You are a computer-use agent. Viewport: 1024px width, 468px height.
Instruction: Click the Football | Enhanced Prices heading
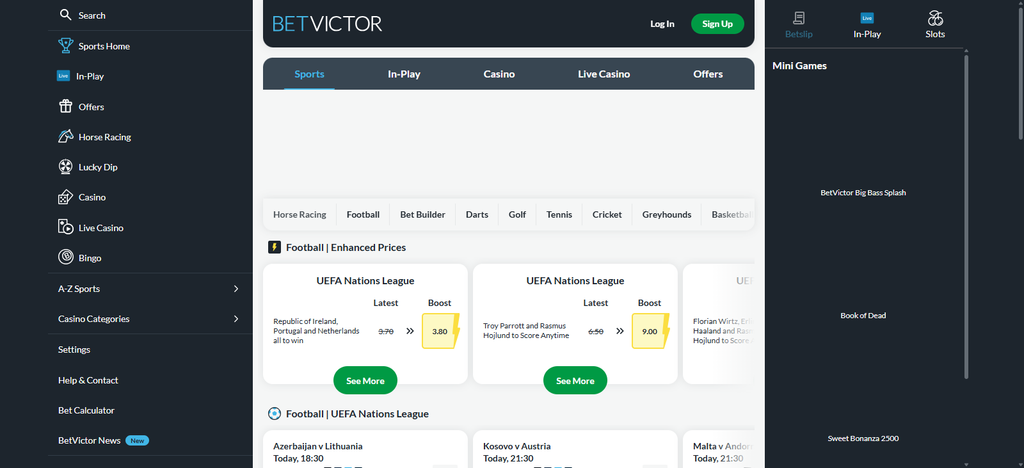(x=346, y=247)
